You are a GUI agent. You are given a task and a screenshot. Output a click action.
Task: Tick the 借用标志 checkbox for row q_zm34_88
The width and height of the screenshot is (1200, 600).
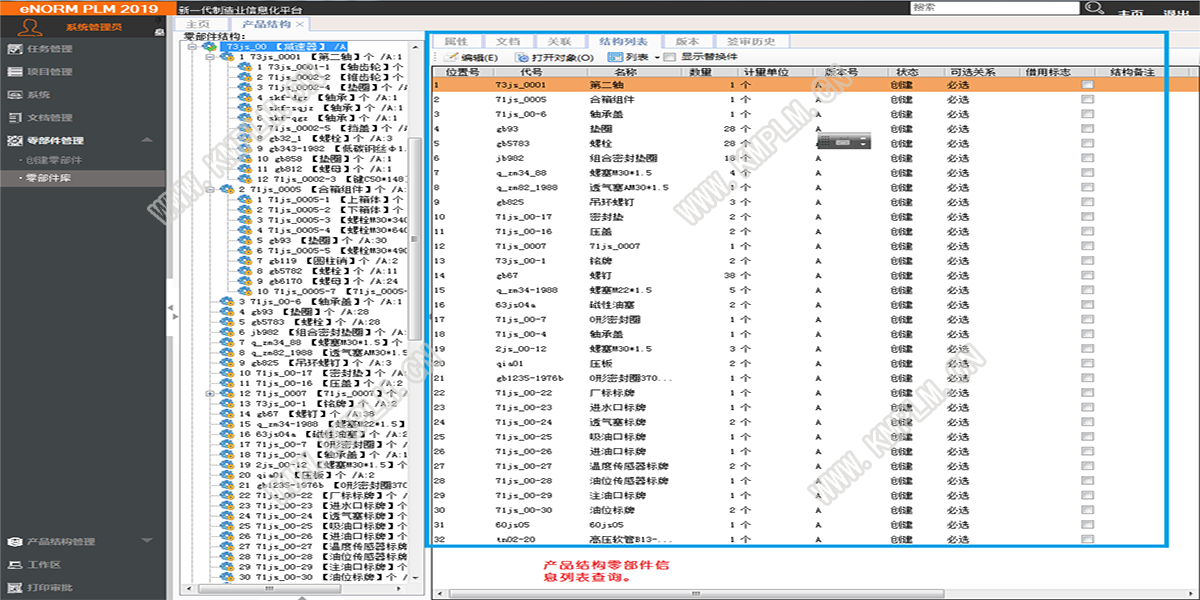(x=1087, y=173)
